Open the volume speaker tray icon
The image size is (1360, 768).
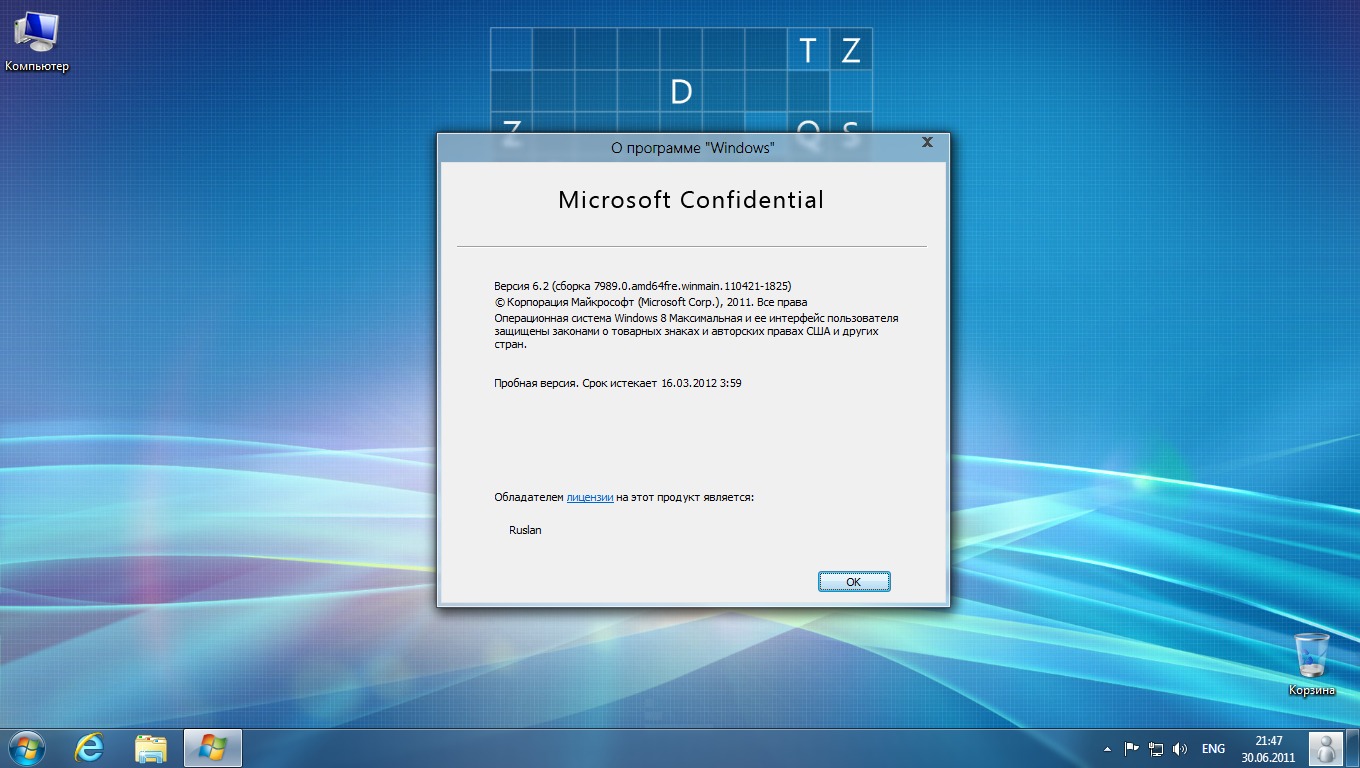tap(1180, 748)
